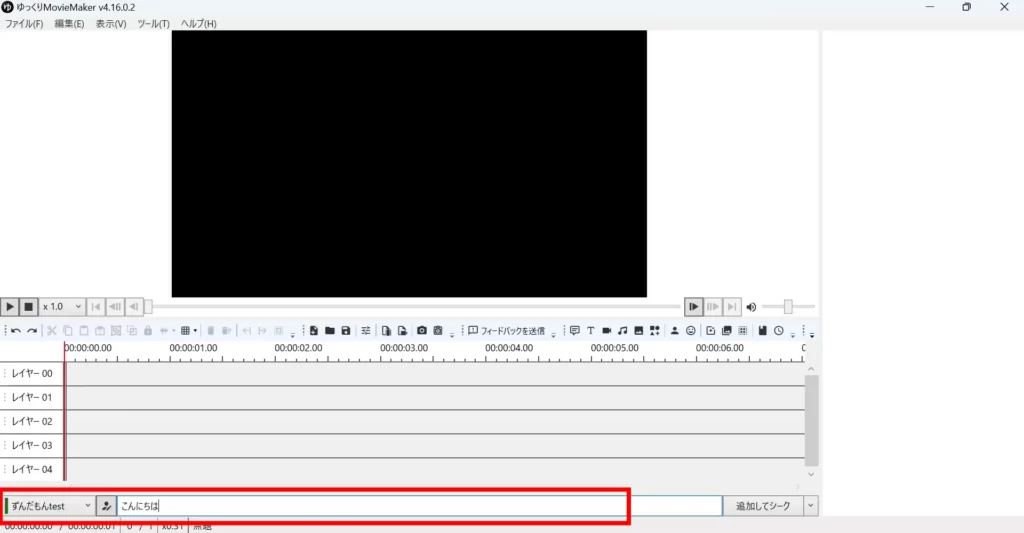Click the video export file icon

(402, 331)
